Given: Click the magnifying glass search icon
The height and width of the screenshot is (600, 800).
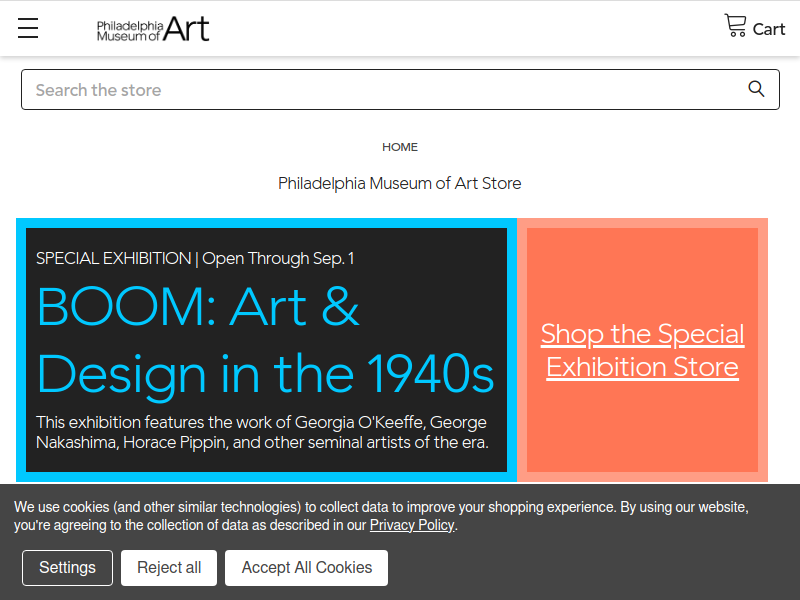Looking at the screenshot, I should click(x=756, y=89).
